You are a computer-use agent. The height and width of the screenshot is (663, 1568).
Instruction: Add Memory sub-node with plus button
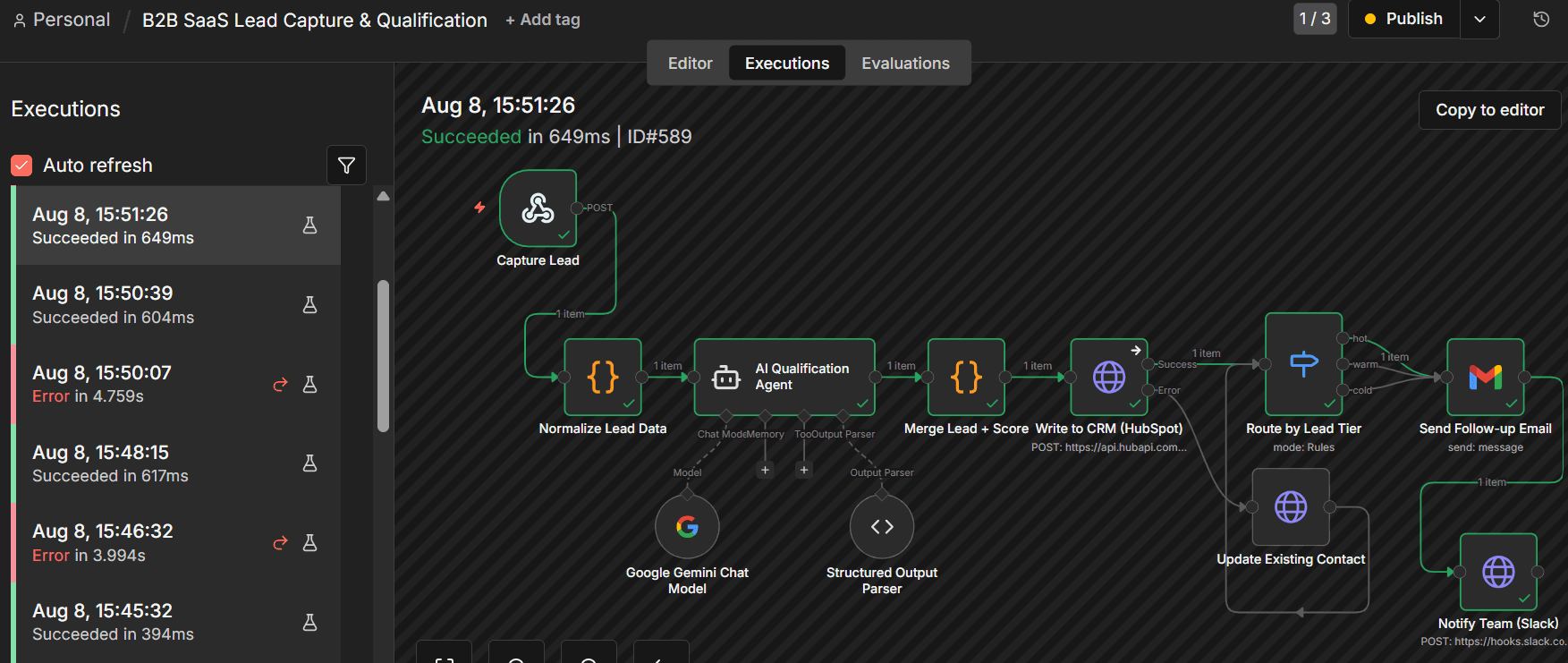pos(765,470)
